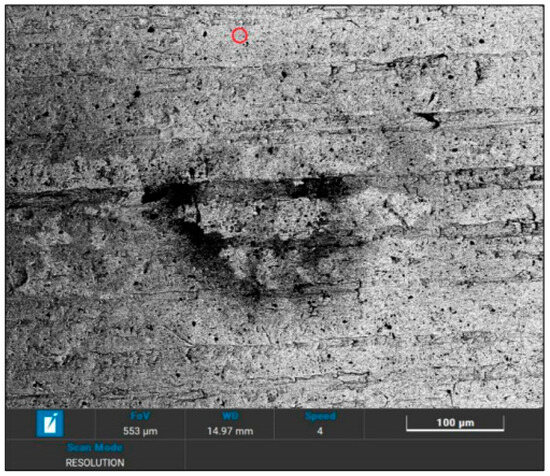Select the WD label in the info bar

pyautogui.click(x=230, y=416)
